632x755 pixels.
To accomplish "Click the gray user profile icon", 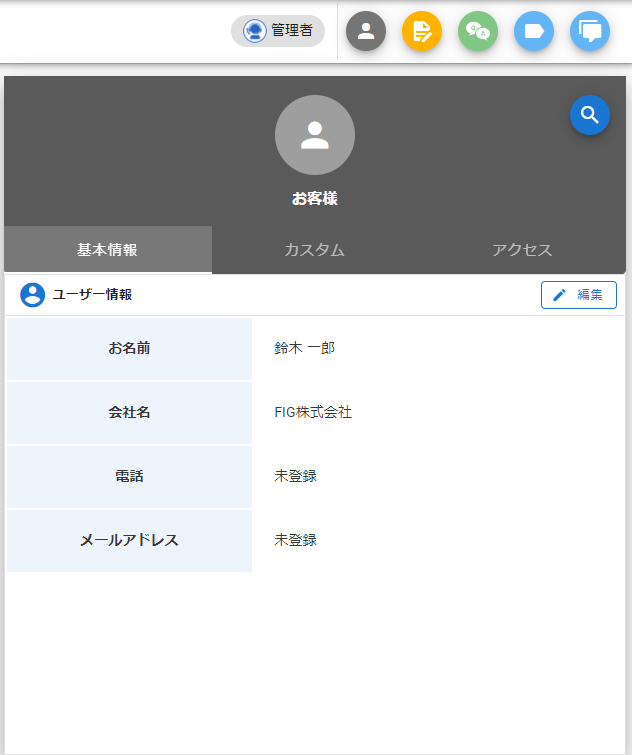I will click(x=366, y=31).
